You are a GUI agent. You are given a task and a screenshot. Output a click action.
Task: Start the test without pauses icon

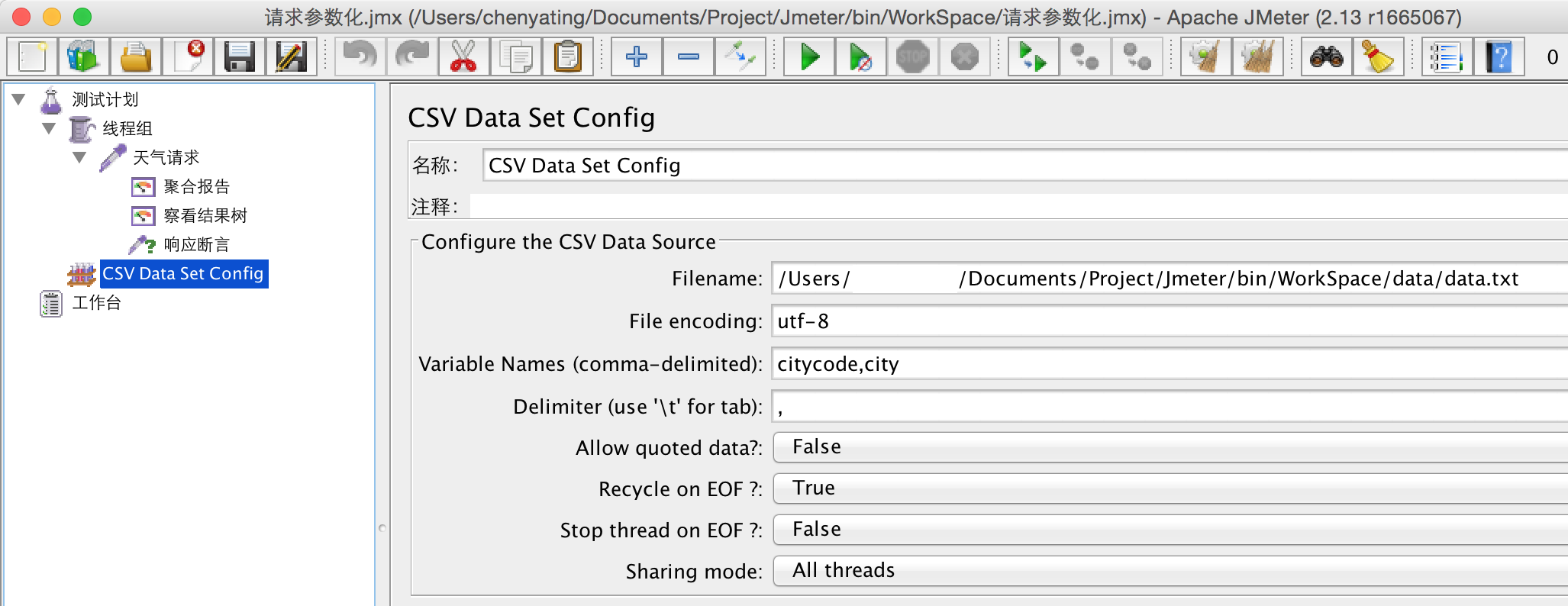click(861, 56)
